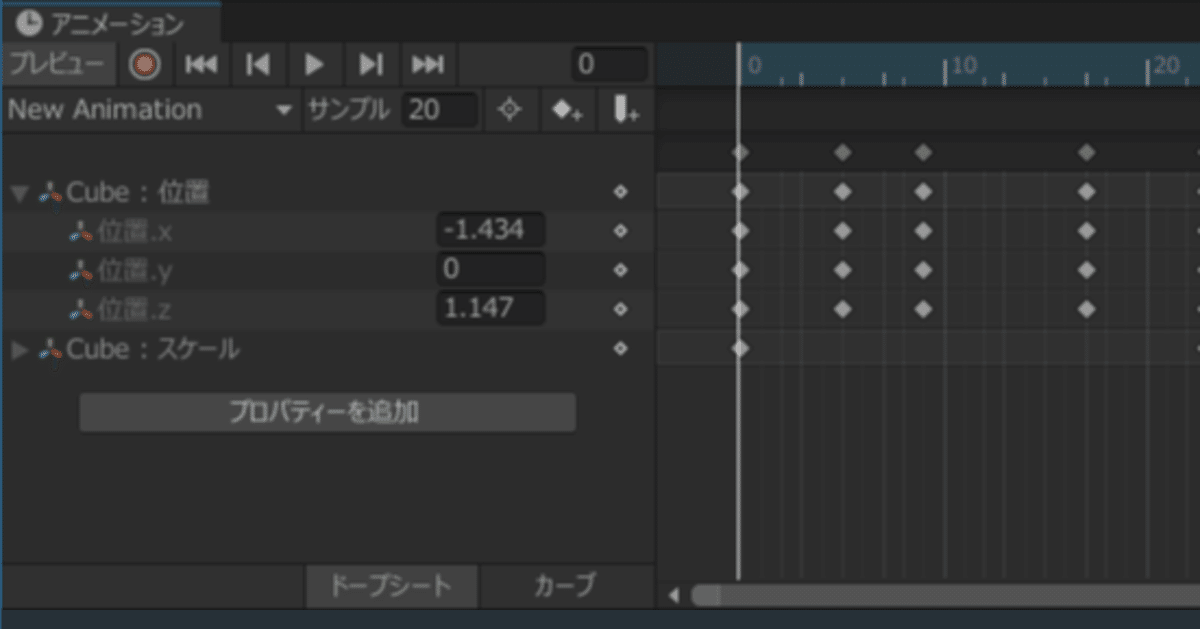Play the animation

tap(315, 64)
